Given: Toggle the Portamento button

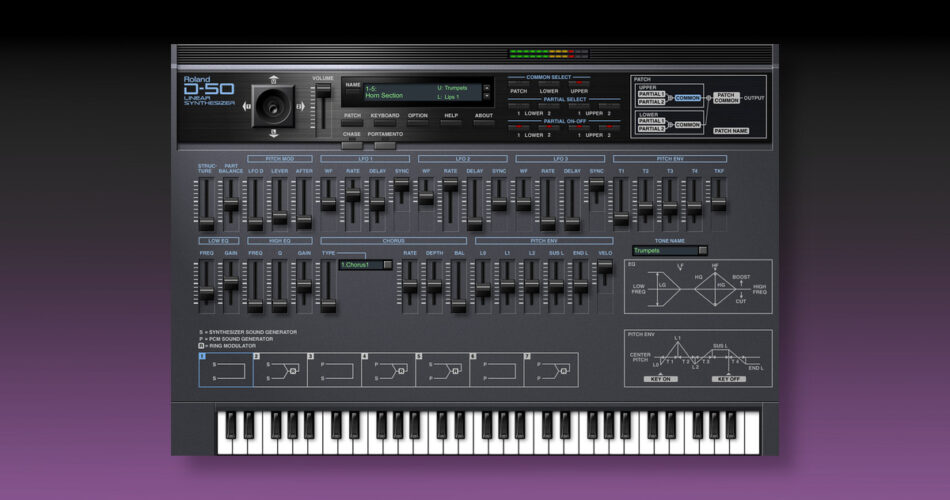Looking at the screenshot, I should coord(384,143).
